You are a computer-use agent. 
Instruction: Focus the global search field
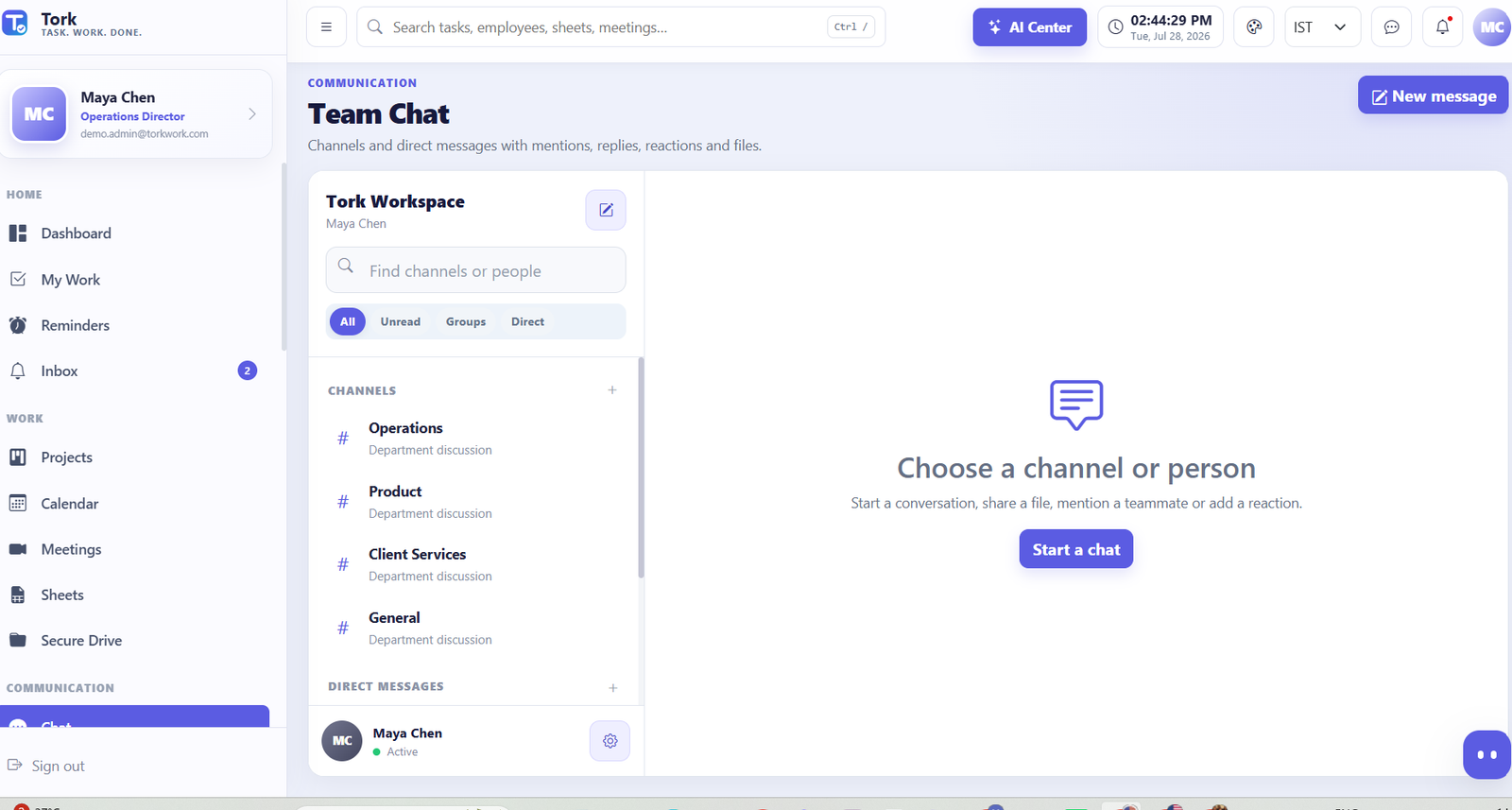pos(620,27)
